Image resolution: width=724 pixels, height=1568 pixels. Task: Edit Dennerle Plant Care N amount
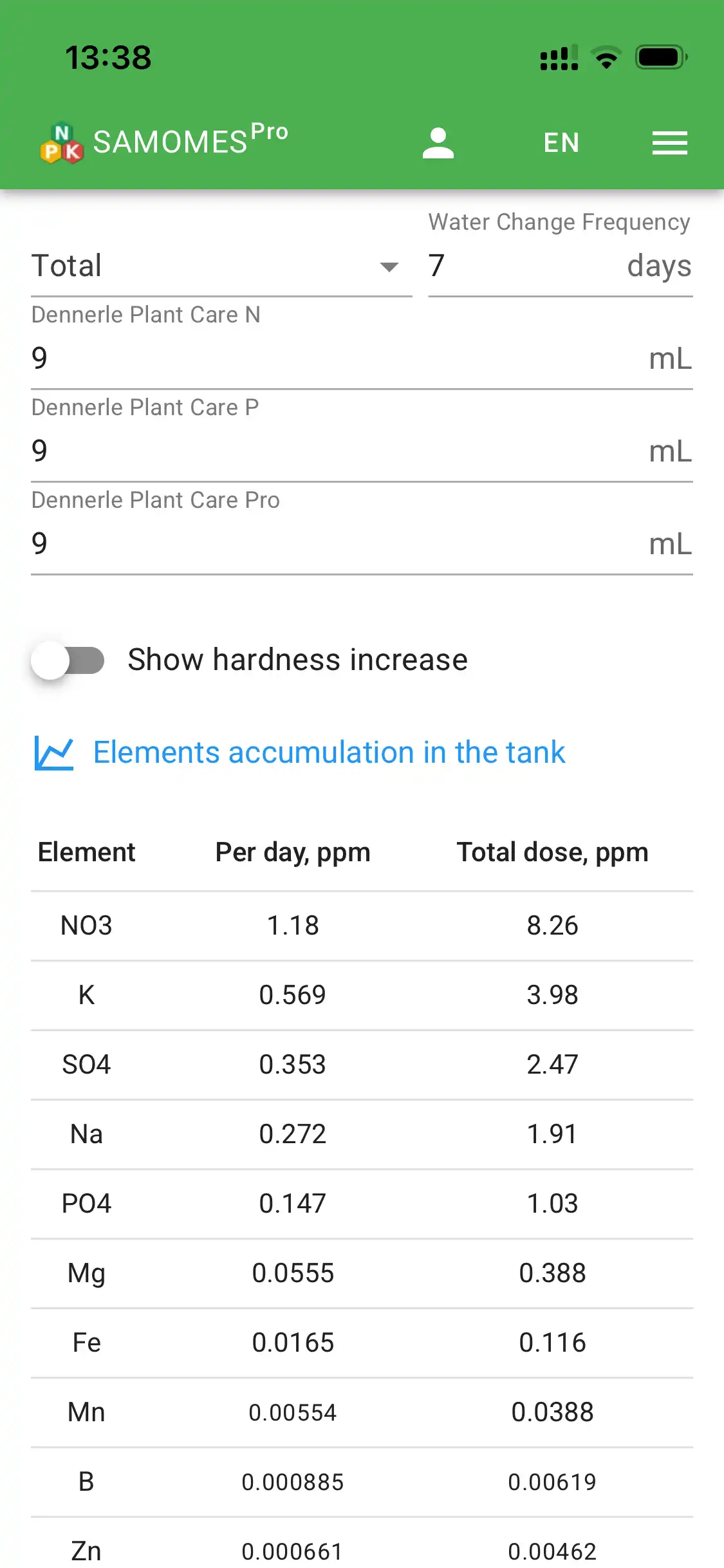[x=335, y=359]
